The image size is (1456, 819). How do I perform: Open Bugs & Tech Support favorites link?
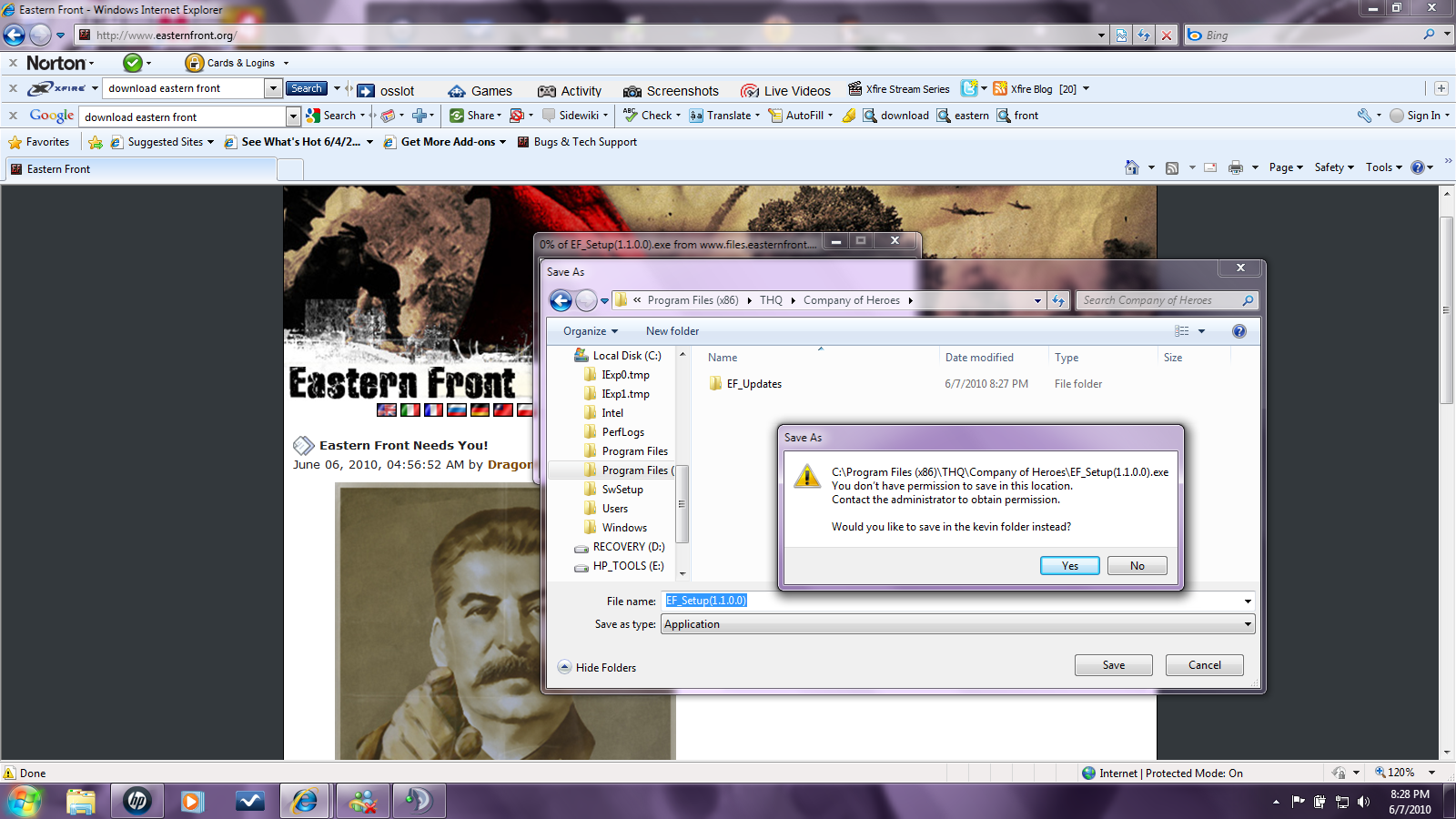577,142
